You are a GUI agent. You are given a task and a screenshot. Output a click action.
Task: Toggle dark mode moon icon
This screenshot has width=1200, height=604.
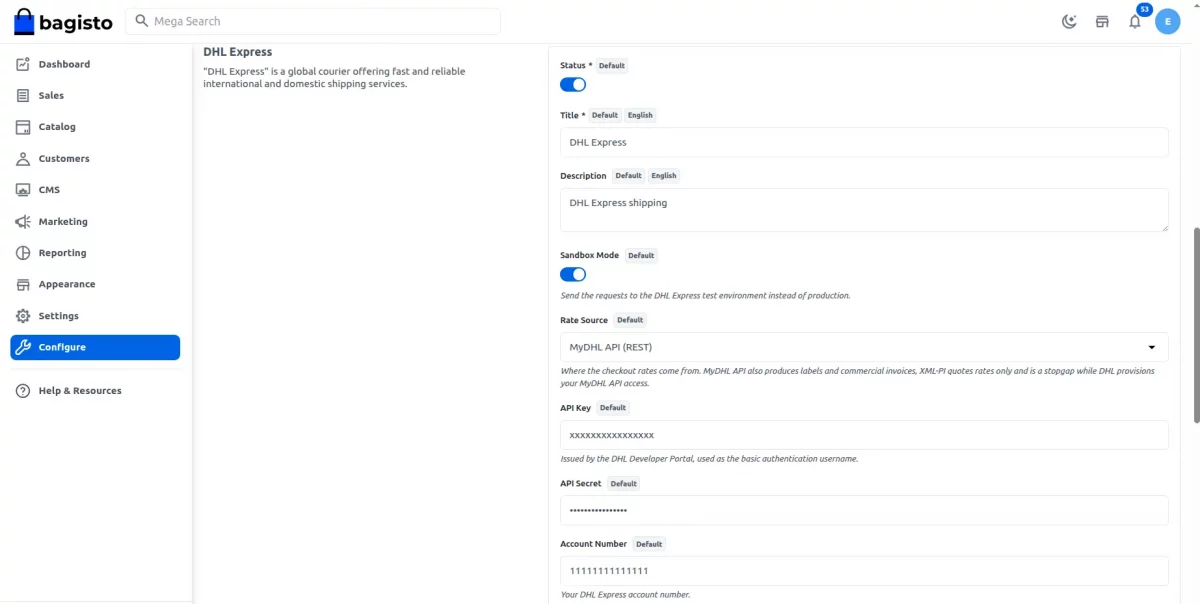coord(1069,21)
